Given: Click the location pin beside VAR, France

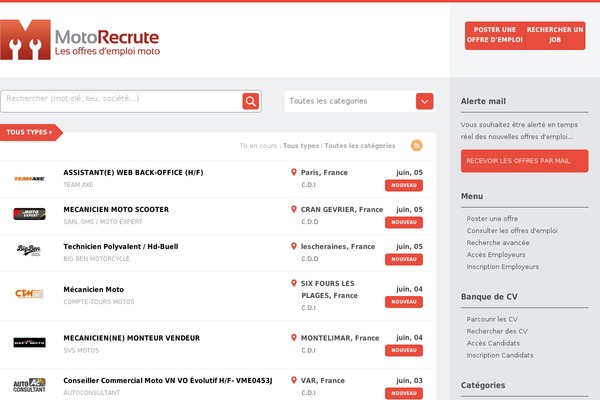Looking at the screenshot, I should tap(294, 380).
